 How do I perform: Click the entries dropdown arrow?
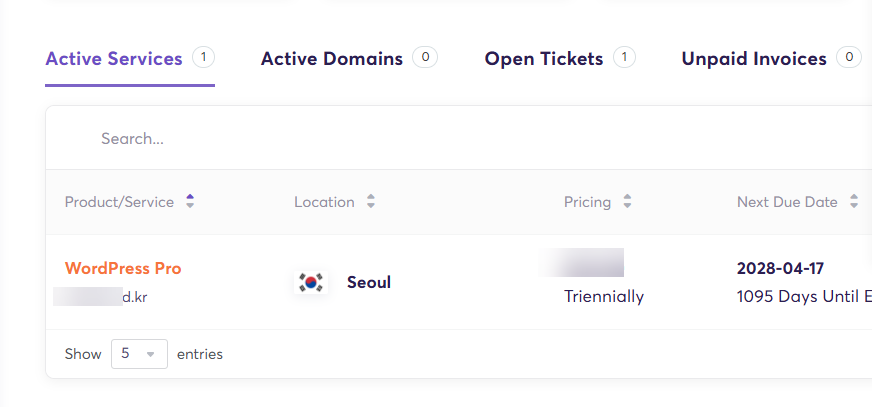click(x=150, y=354)
